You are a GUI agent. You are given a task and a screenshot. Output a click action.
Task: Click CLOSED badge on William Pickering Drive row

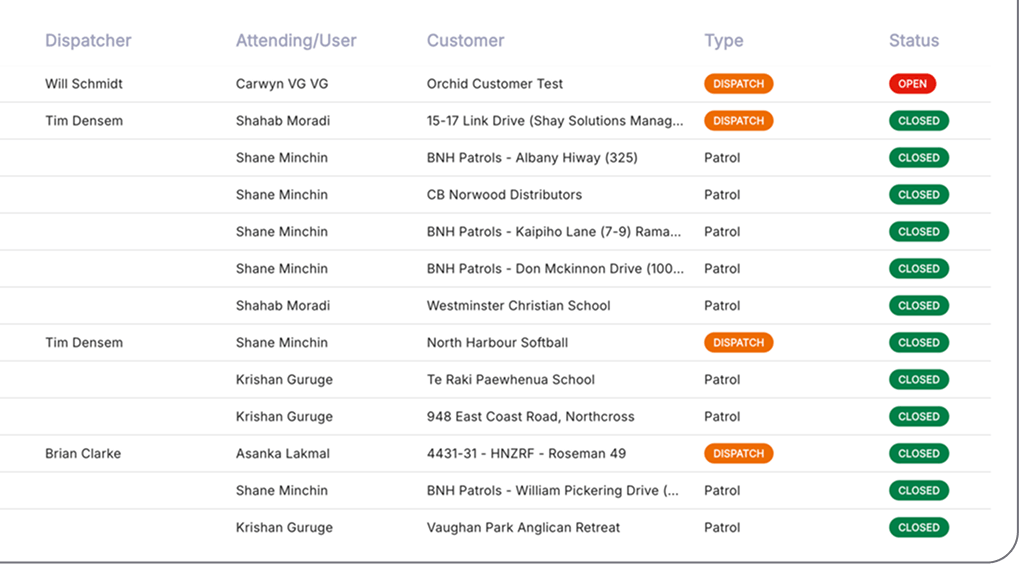tap(919, 491)
